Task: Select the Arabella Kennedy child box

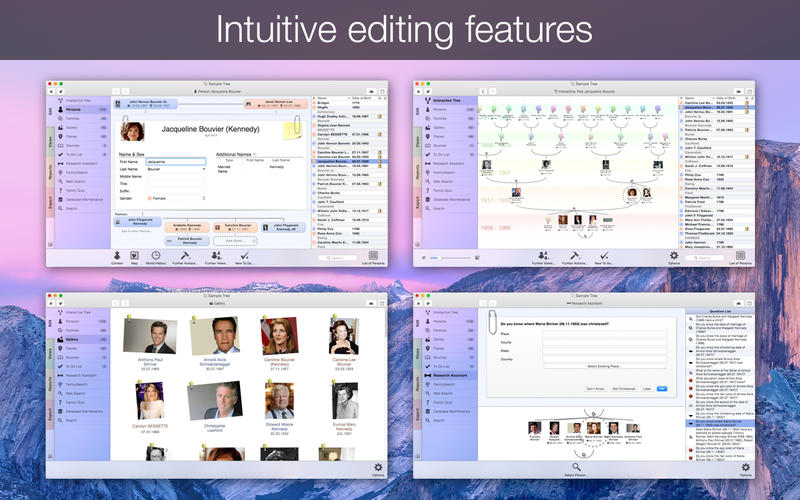Action: 185,227
